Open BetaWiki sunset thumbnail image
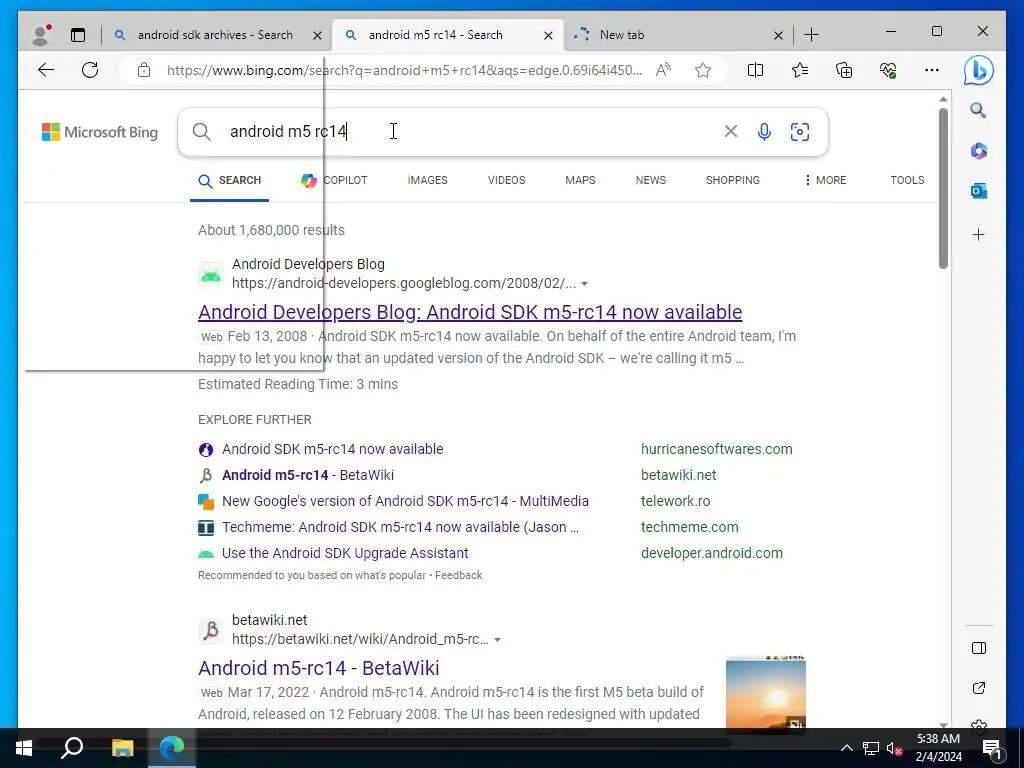Viewport: 1024px width, 768px height. click(x=765, y=694)
